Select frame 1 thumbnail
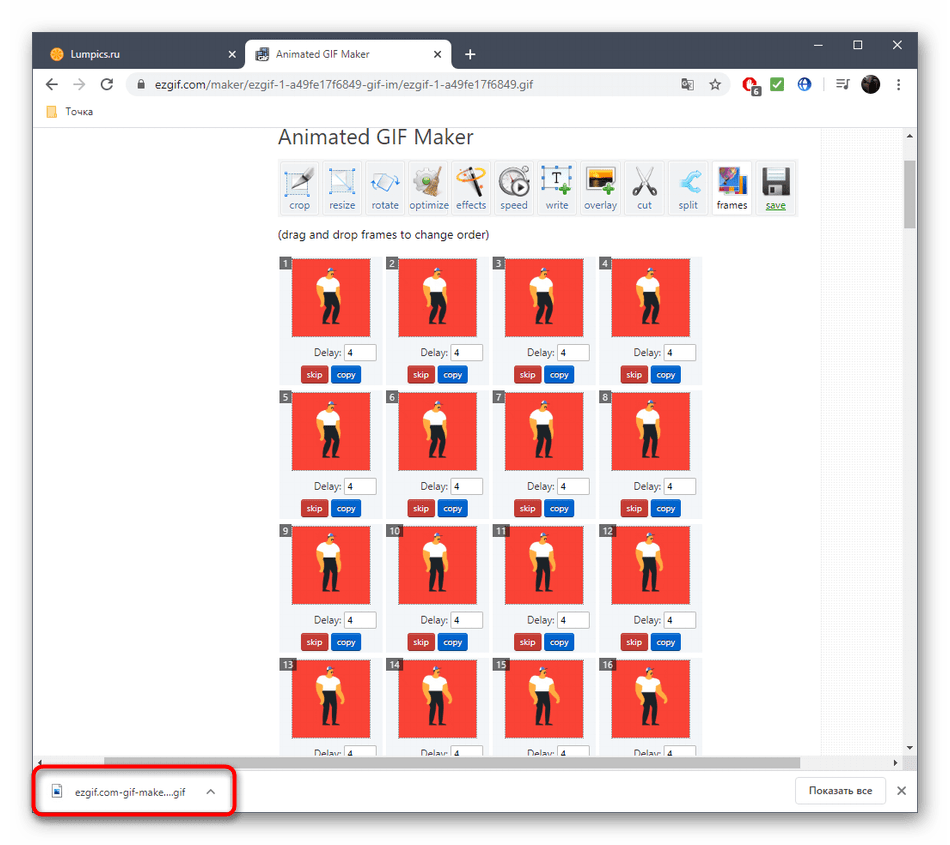This screenshot has height=845, width=950. [x=331, y=297]
